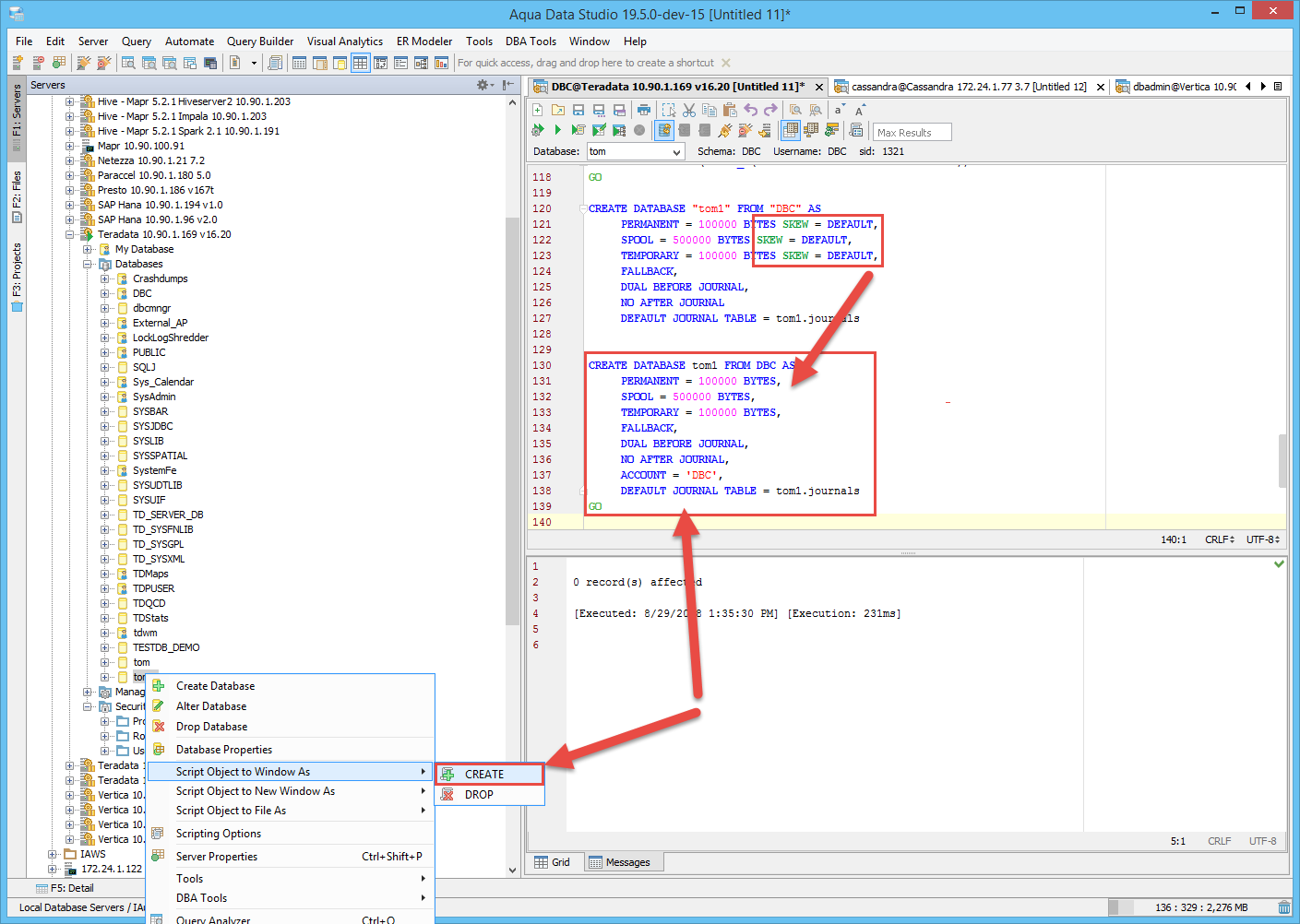Click the tab list icon at tab strip end
The image size is (1300, 924).
1278,87
